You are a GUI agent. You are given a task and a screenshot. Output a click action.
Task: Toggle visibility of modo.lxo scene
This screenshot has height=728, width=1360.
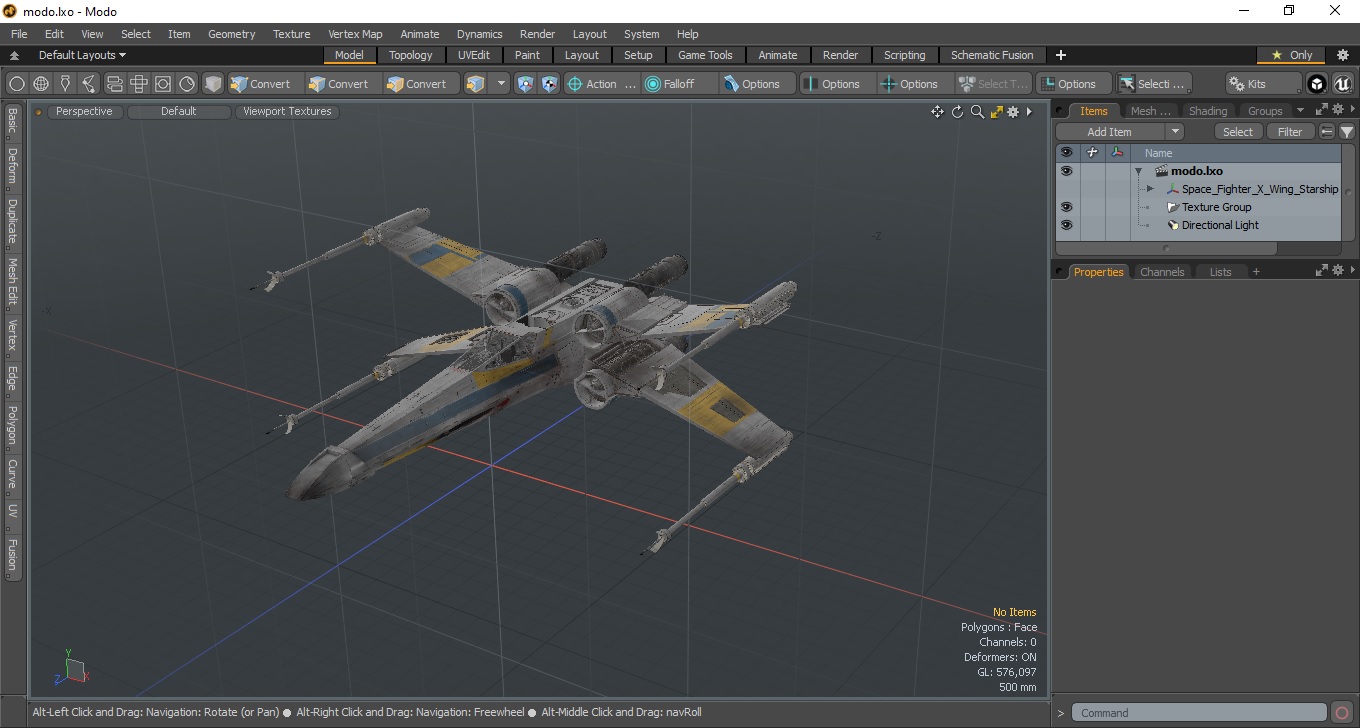(1066, 171)
